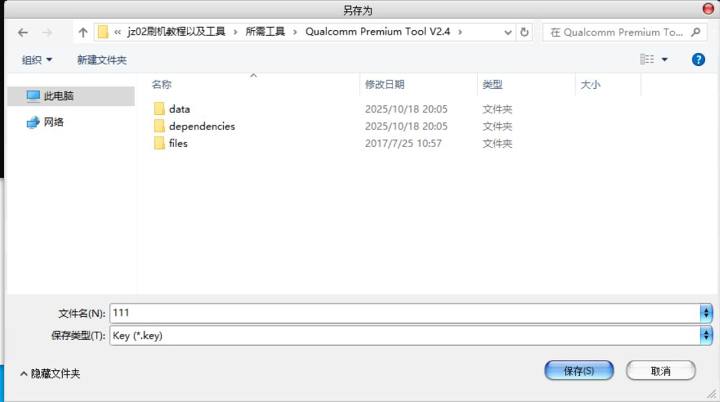Click the forward navigation arrow
Screen dimensions: 720x402
tap(47, 33)
